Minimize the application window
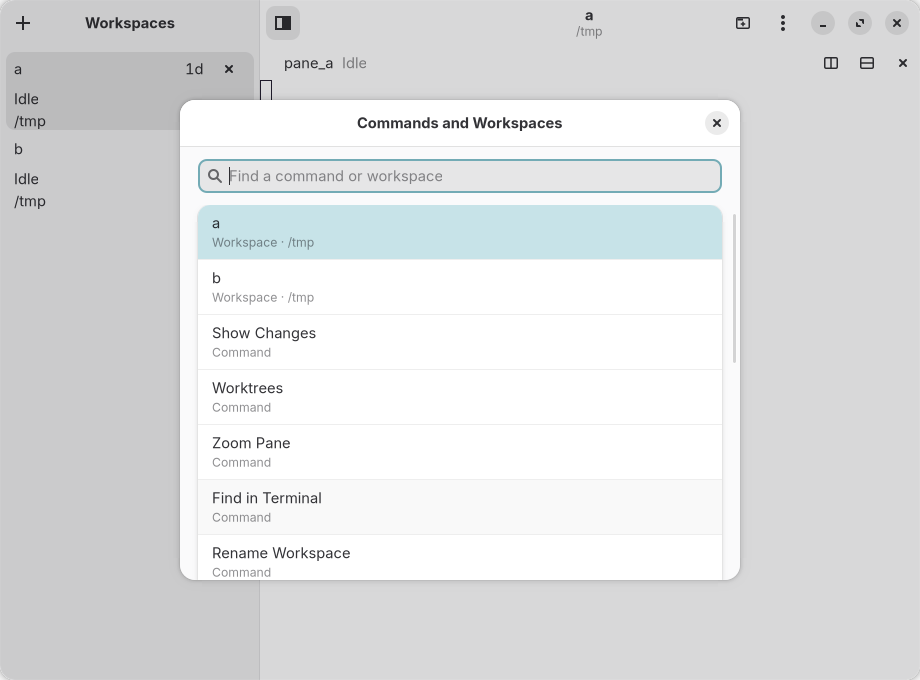 click(823, 23)
